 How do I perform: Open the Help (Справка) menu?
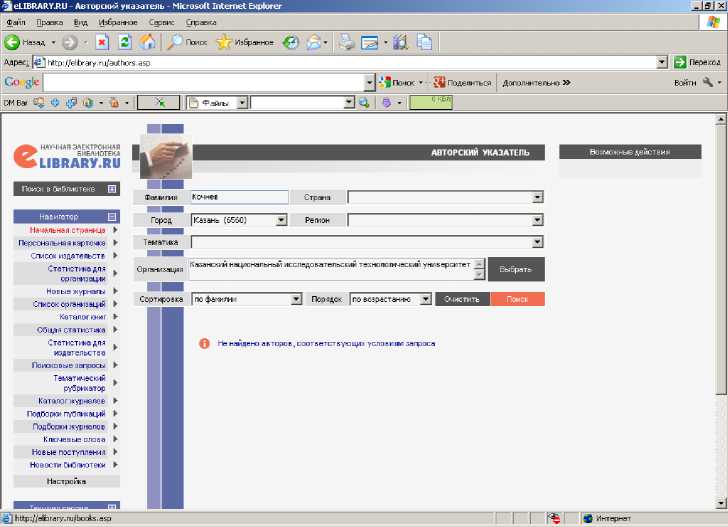click(201, 22)
